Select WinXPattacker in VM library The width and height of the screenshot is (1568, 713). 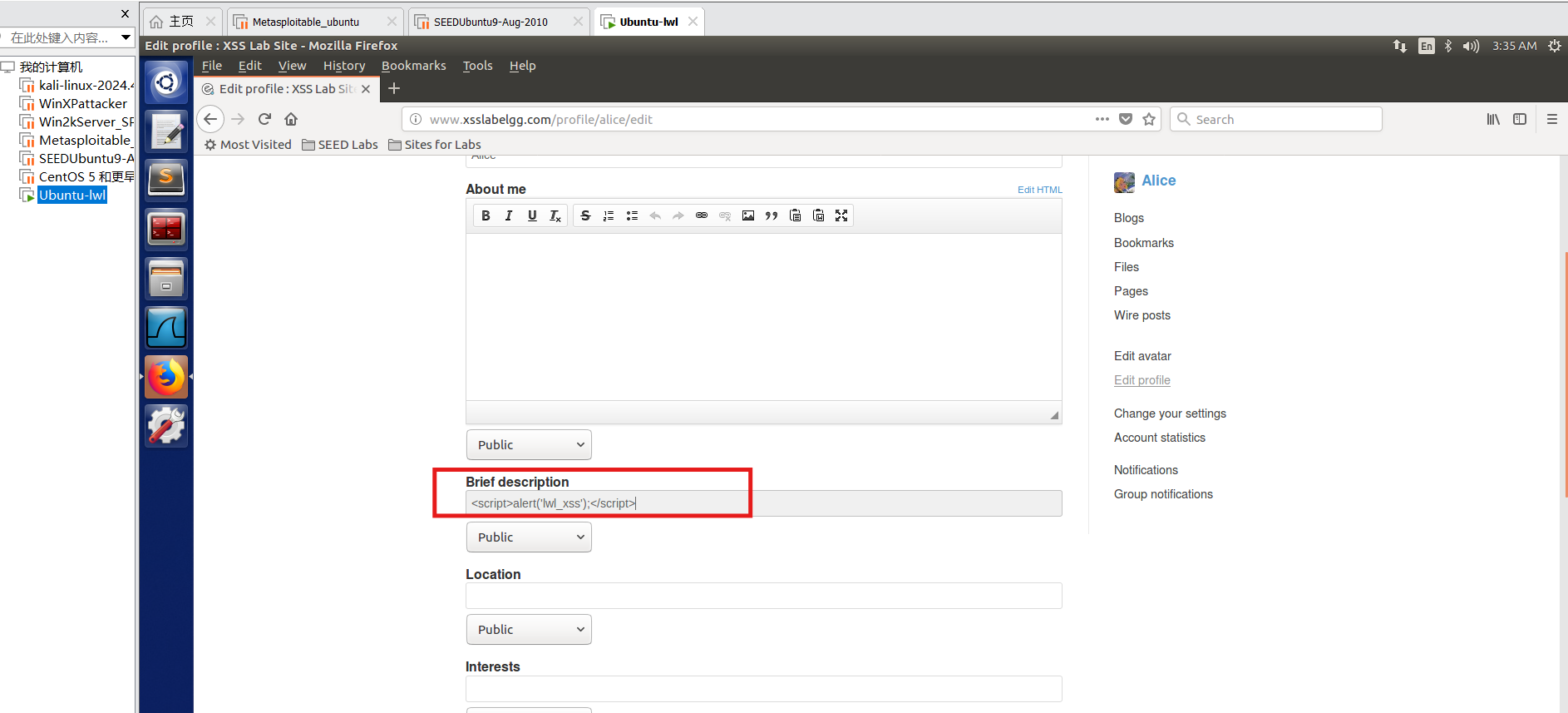74,103
